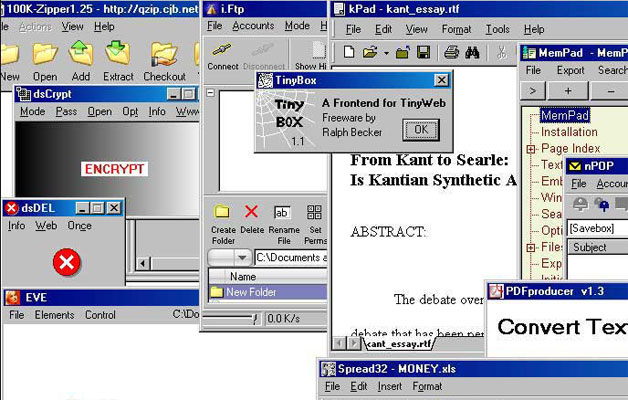The width and height of the screenshot is (628, 400).
Task: Click the Checkout icon in 100K-Zipper
Action: click(x=164, y=54)
